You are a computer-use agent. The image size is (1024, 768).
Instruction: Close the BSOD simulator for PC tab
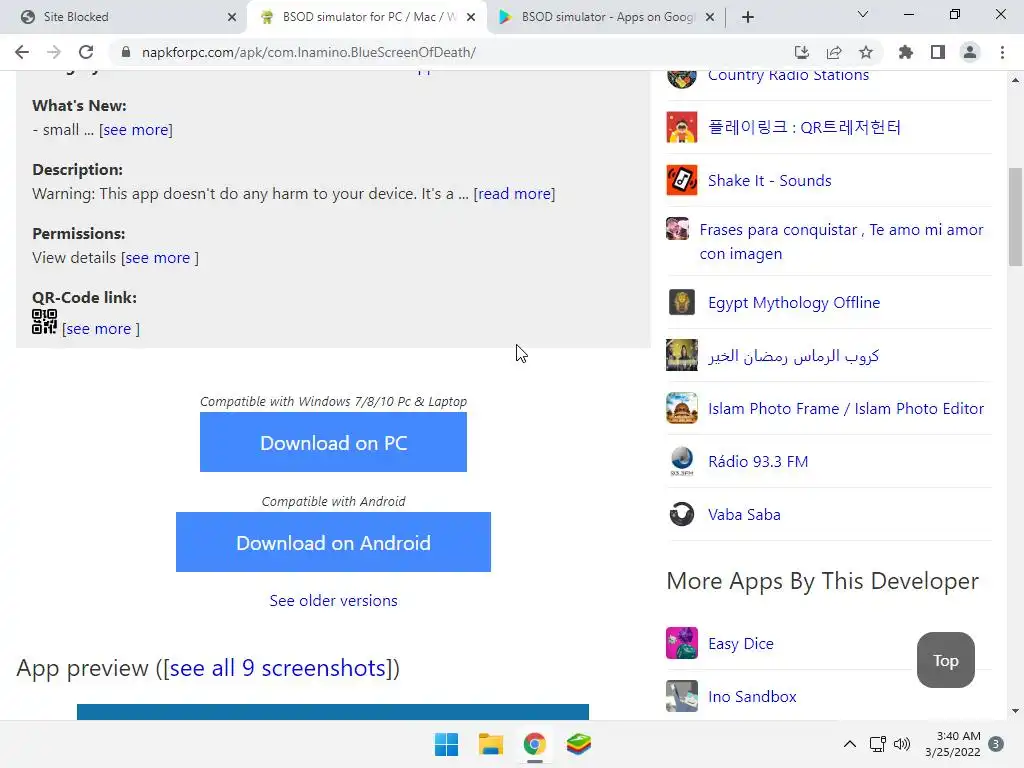tap(471, 17)
